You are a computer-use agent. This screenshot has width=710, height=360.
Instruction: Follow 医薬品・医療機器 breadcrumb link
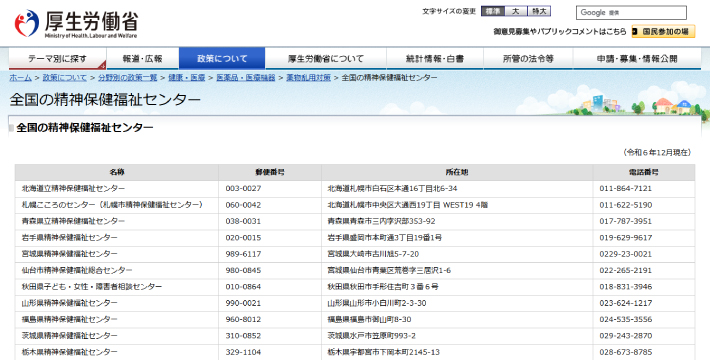tap(245, 77)
